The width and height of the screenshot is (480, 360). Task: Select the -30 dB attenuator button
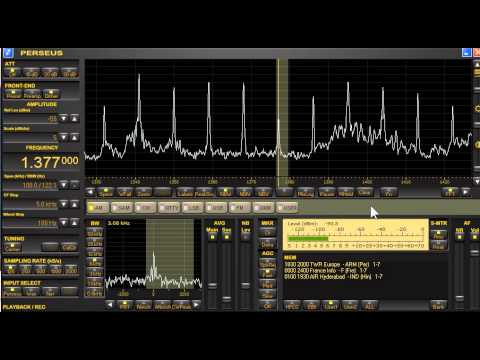(70, 73)
